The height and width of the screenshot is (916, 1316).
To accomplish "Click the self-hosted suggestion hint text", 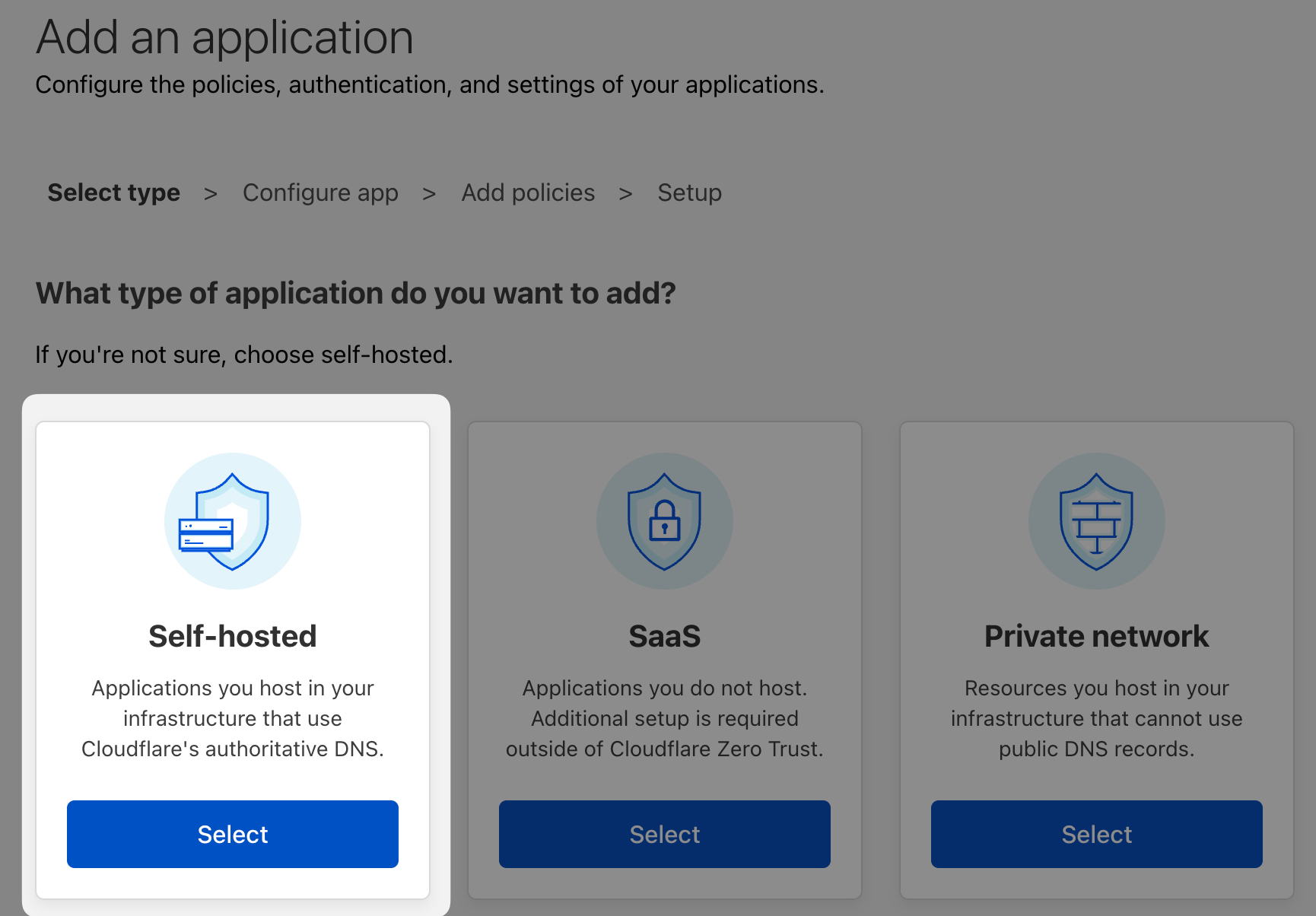I will tap(243, 354).
